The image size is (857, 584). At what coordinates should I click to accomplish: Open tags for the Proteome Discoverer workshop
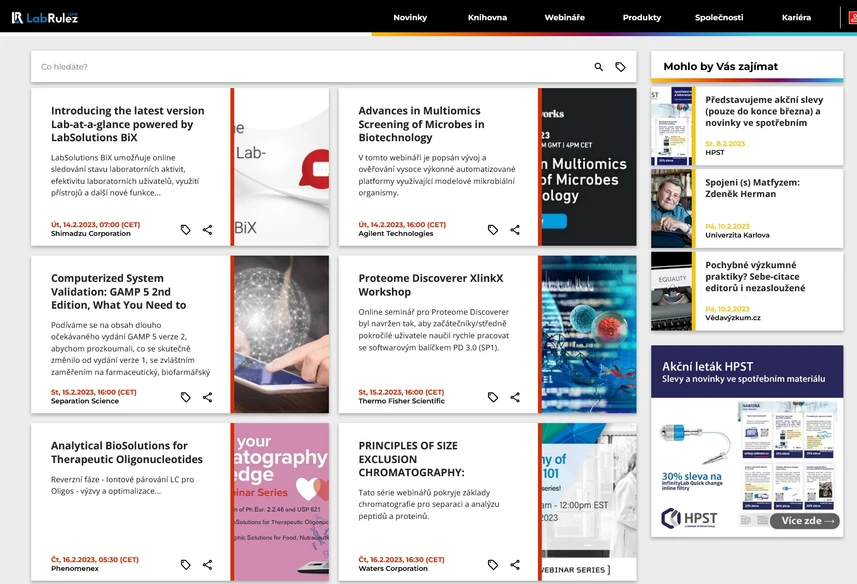493,397
